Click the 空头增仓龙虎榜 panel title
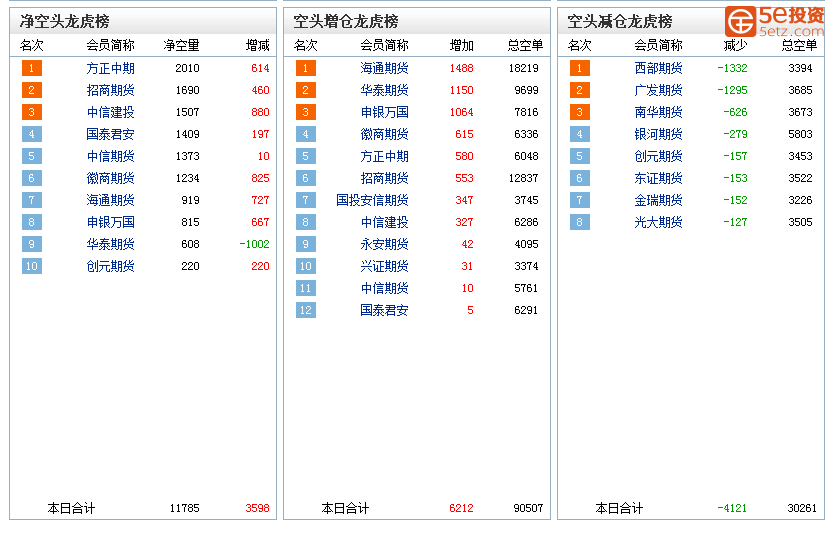832x540 pixels. (x=346, y=21)
